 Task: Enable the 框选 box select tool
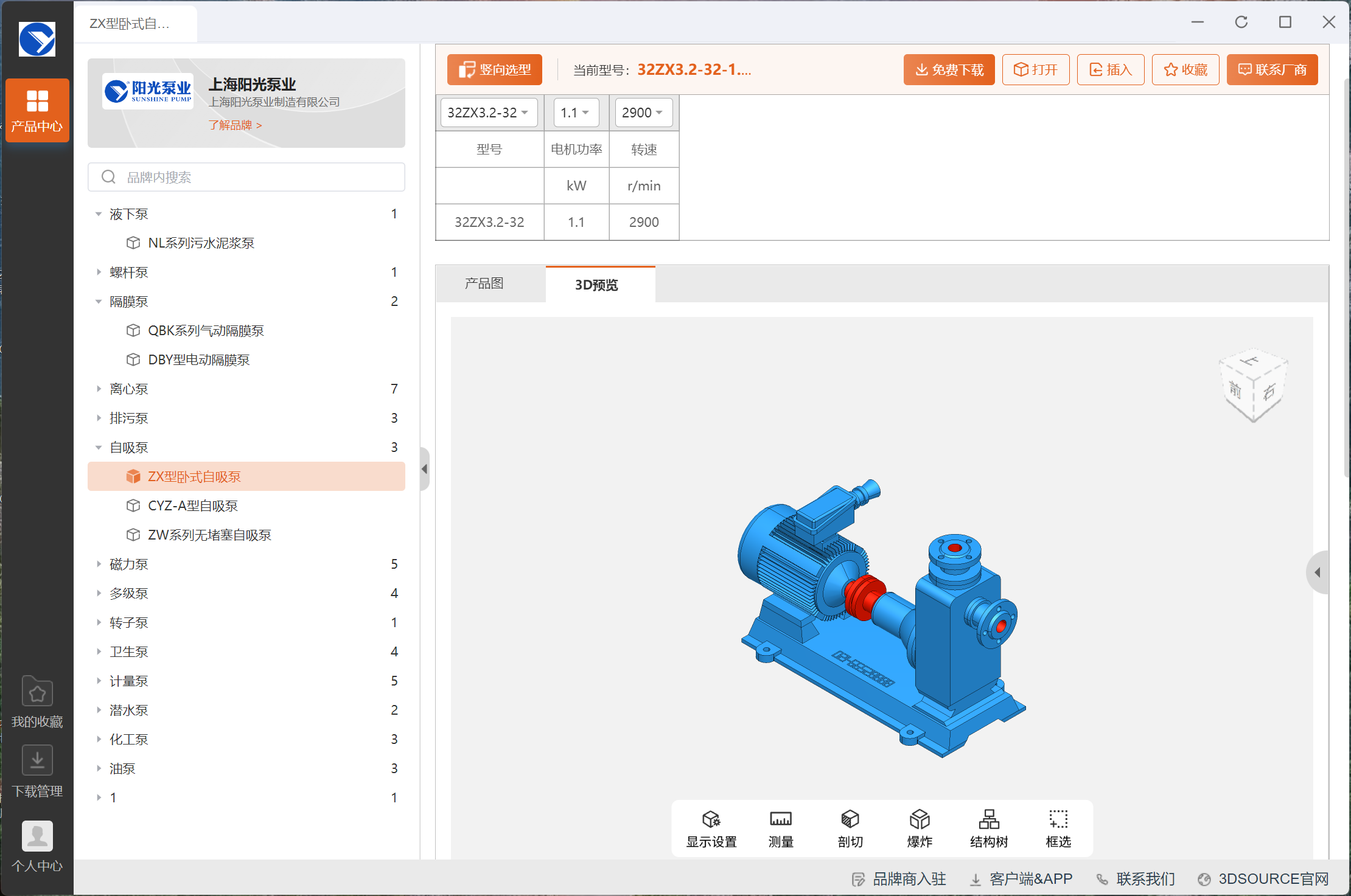pyautogui.click(x=1058, y=828)
